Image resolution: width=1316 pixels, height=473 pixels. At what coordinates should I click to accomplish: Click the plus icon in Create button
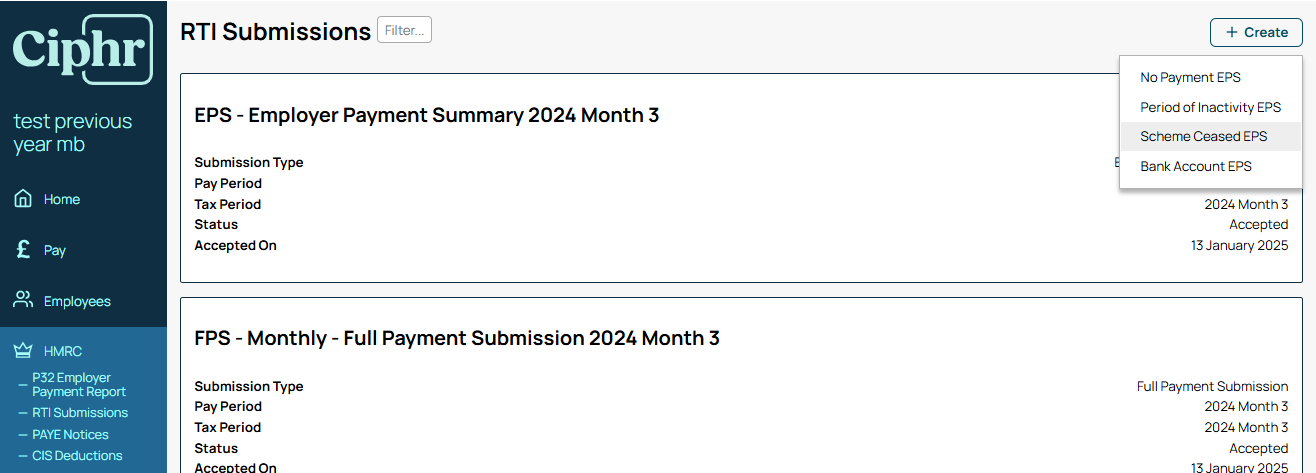click(1232, 32)
